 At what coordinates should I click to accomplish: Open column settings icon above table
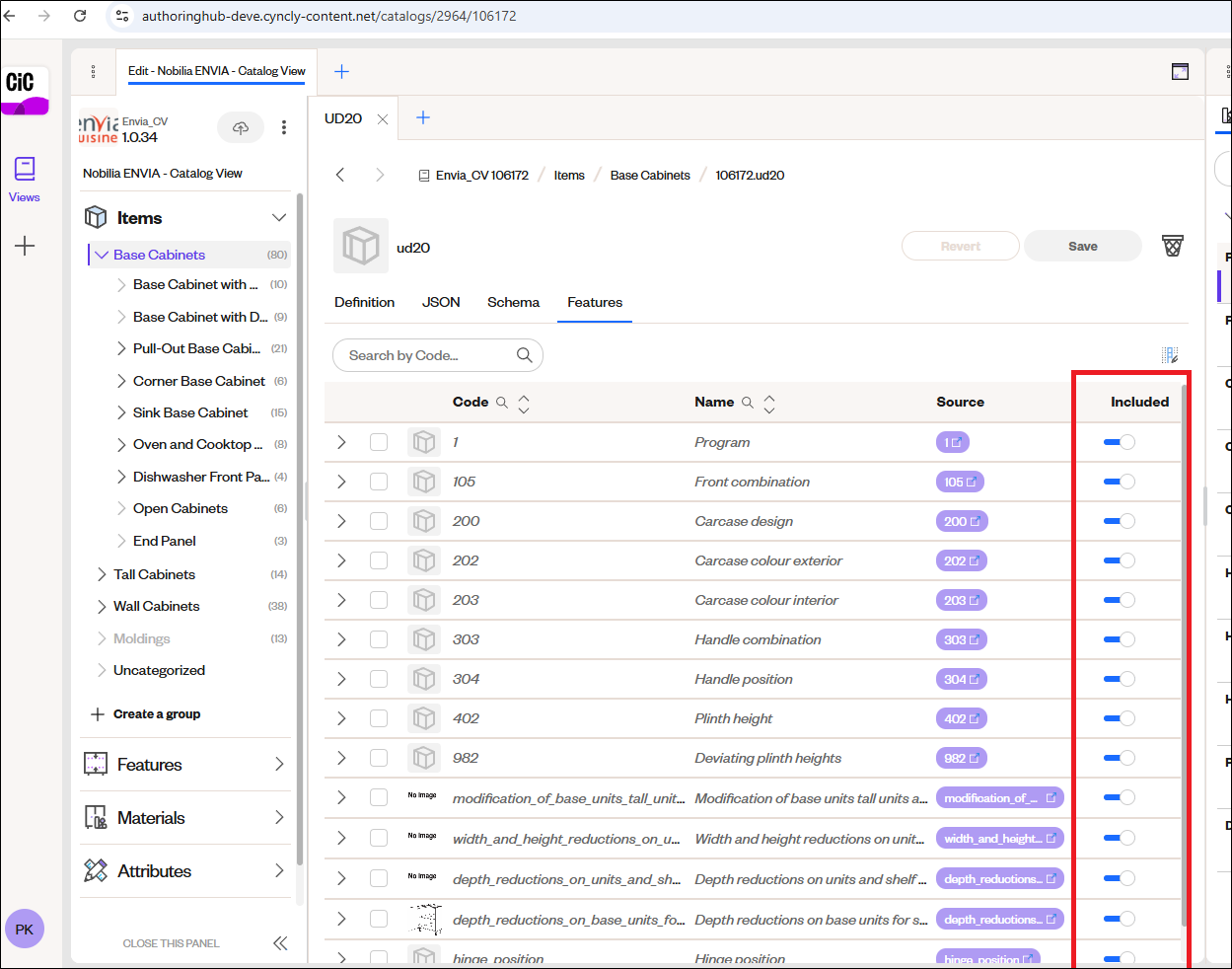coord(1170,355)
